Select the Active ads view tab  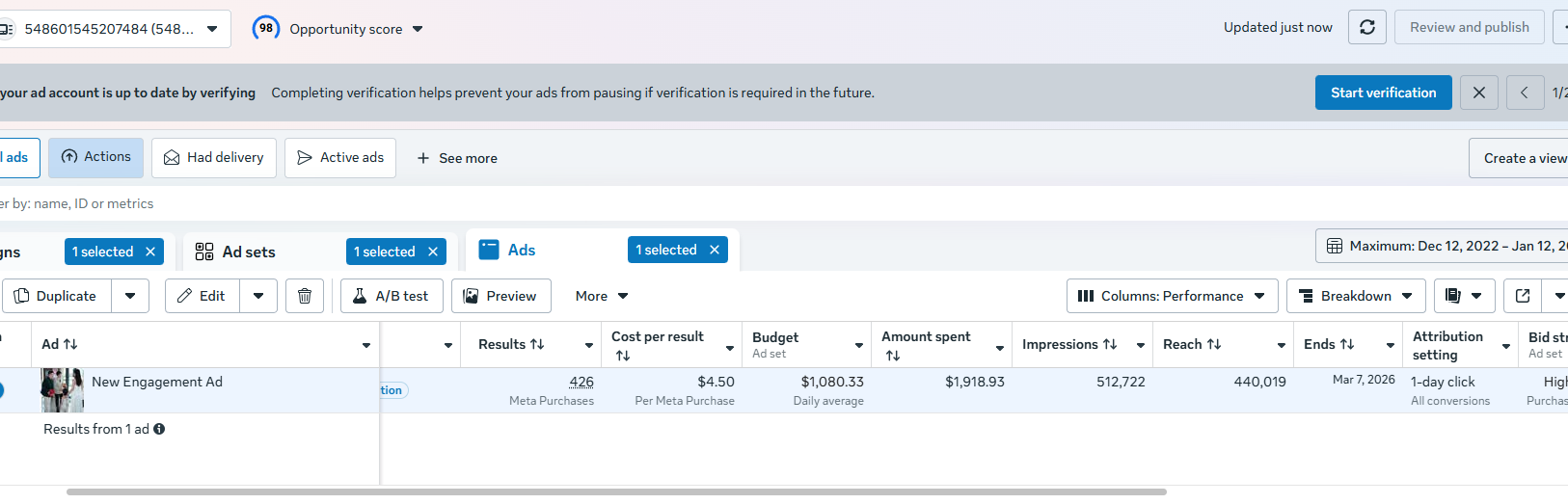(x=340, y=157)
